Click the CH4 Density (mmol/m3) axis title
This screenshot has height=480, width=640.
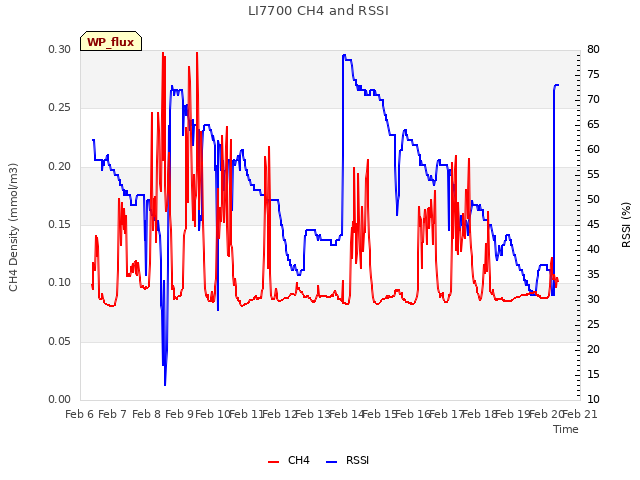click(x=13, y=227)
